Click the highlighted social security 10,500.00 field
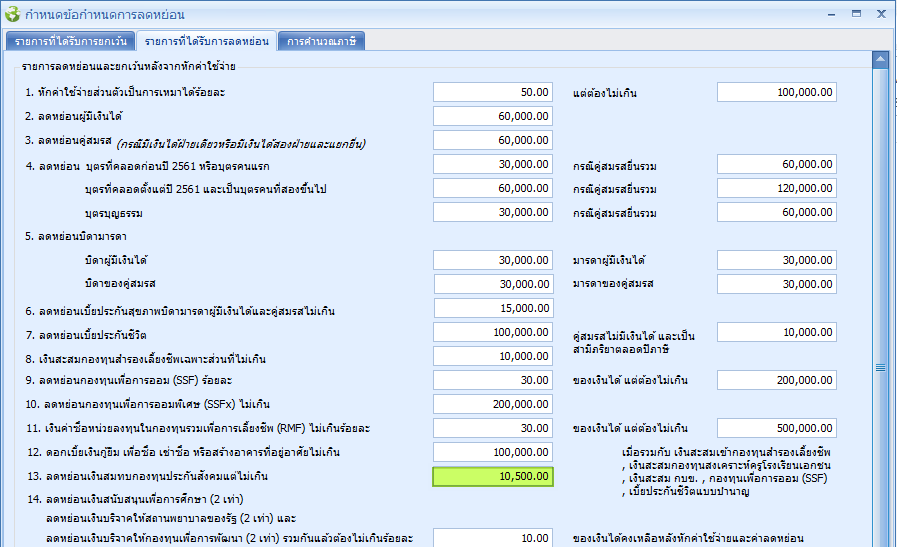Screen dimensions: 897x547 click(493, 477)
